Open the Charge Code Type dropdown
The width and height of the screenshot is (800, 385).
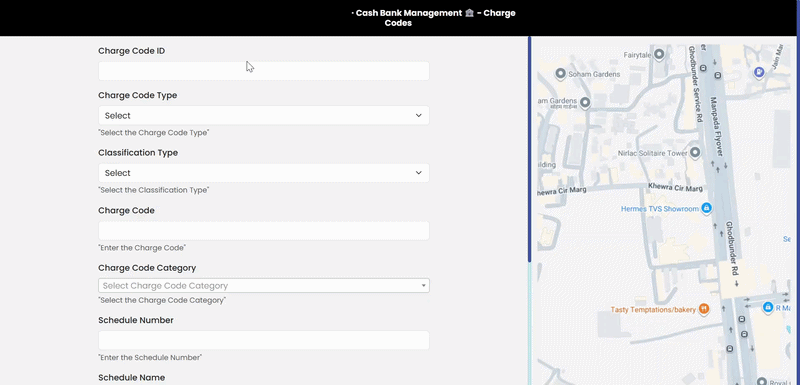point(264,115)
